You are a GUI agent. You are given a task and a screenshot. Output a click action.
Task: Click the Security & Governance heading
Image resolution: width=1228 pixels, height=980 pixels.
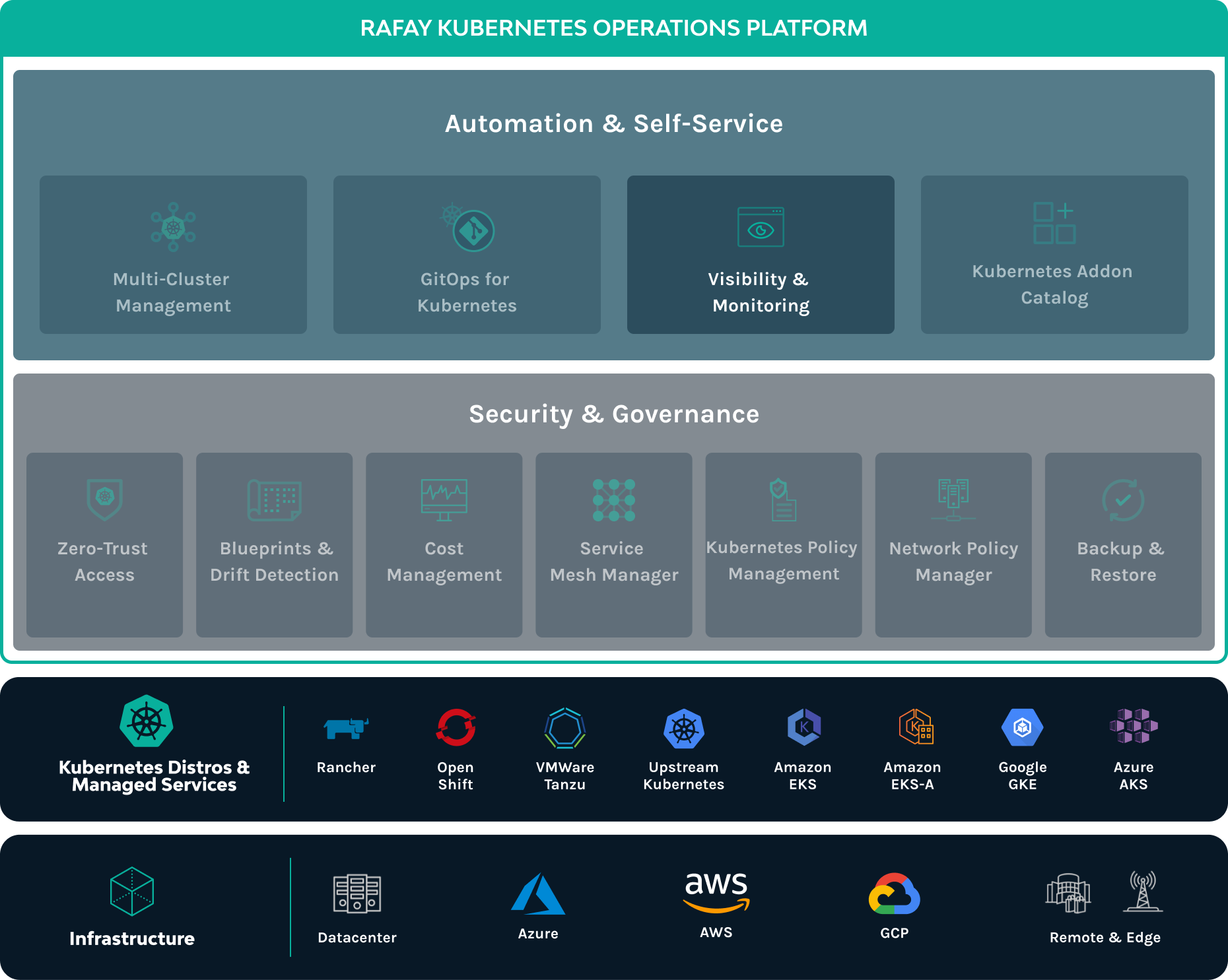[x=614, y=414]
